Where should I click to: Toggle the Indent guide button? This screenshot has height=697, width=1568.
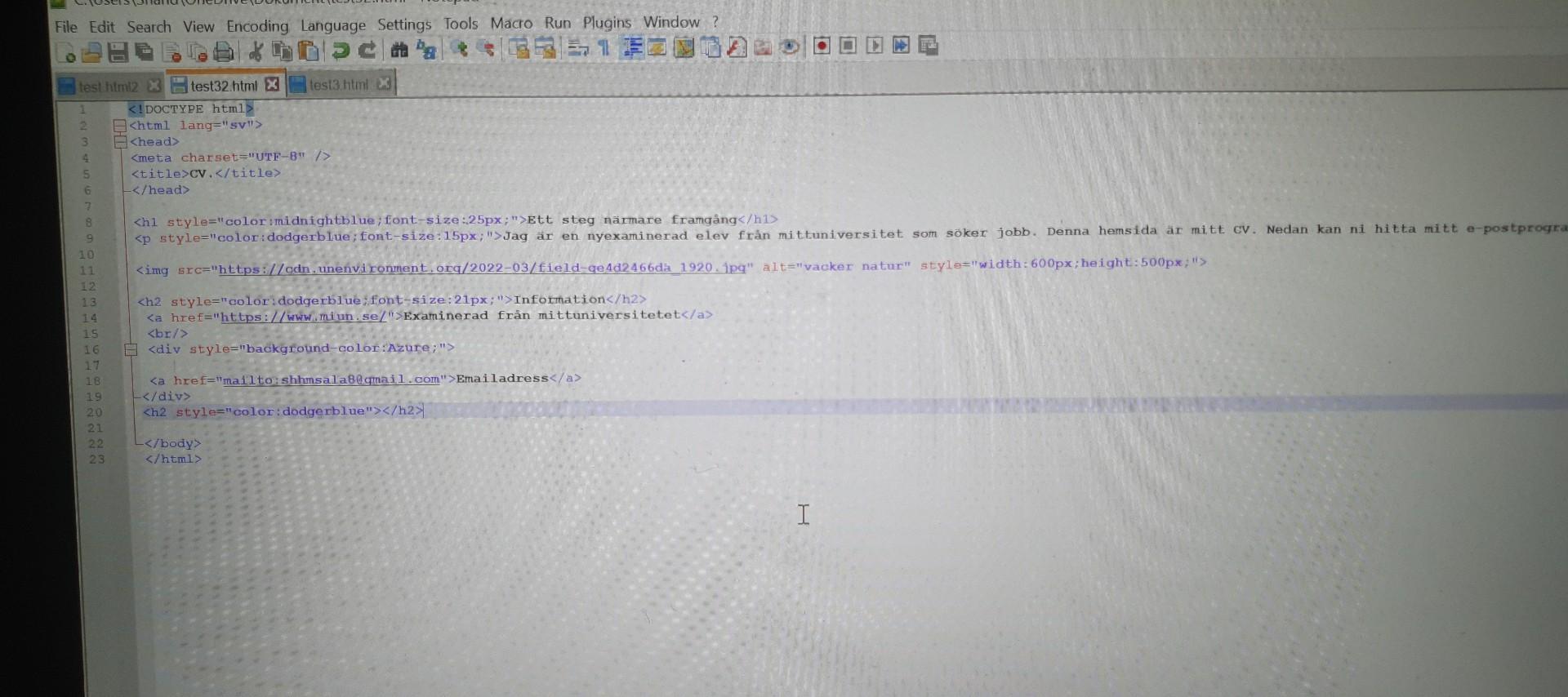tap(632, 47)
